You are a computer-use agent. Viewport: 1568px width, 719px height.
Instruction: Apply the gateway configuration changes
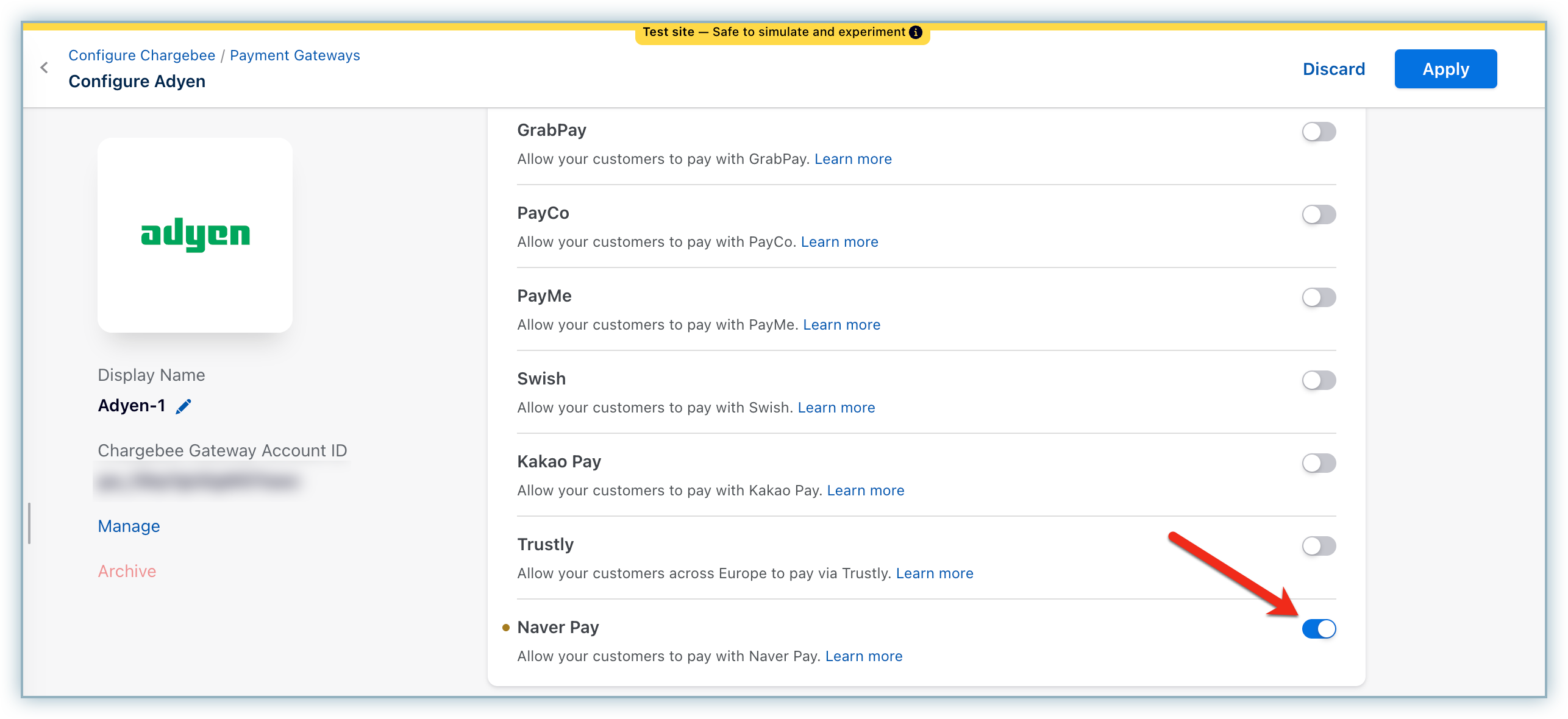click(x=1445, y=69)
